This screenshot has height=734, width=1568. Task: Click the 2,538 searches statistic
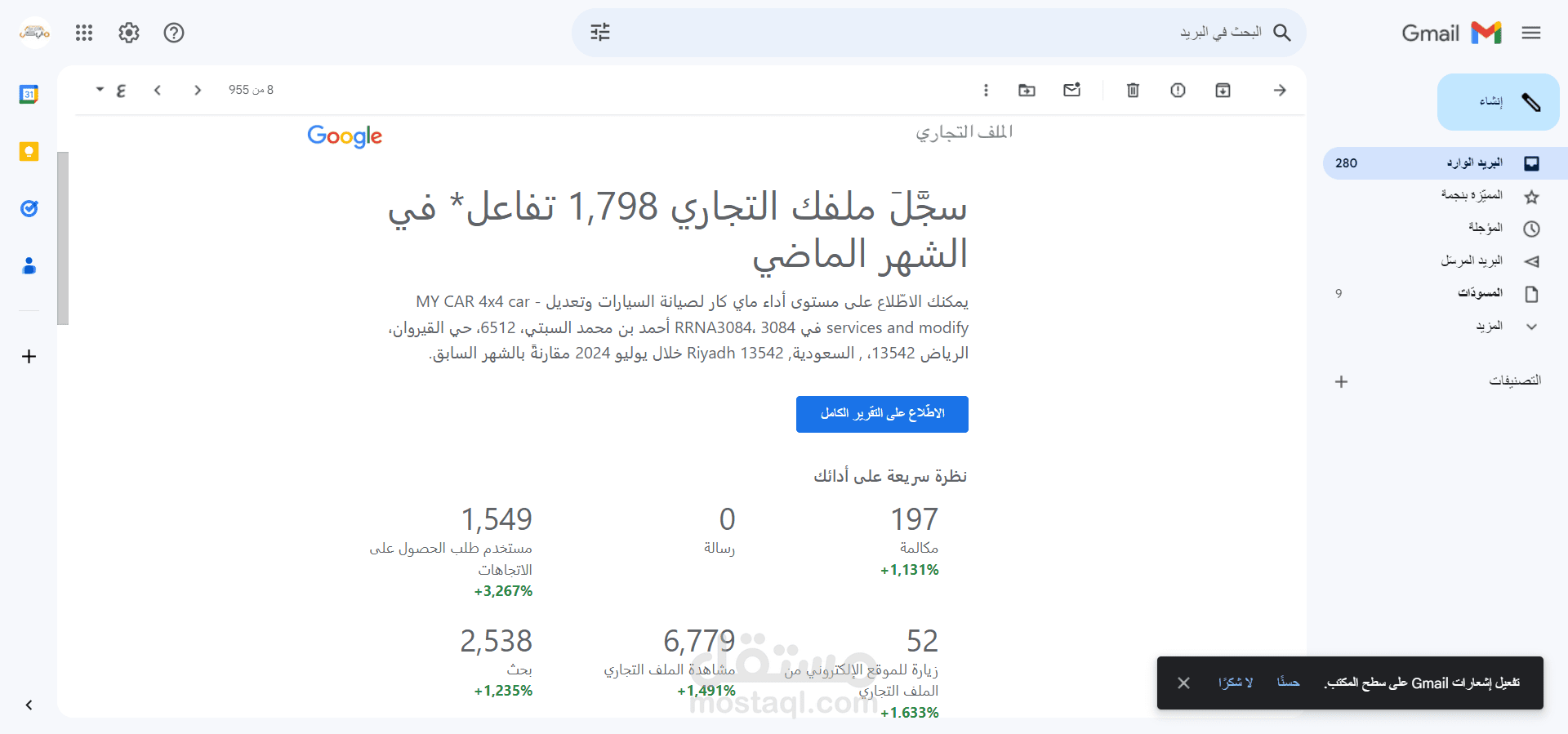point(497,641)
